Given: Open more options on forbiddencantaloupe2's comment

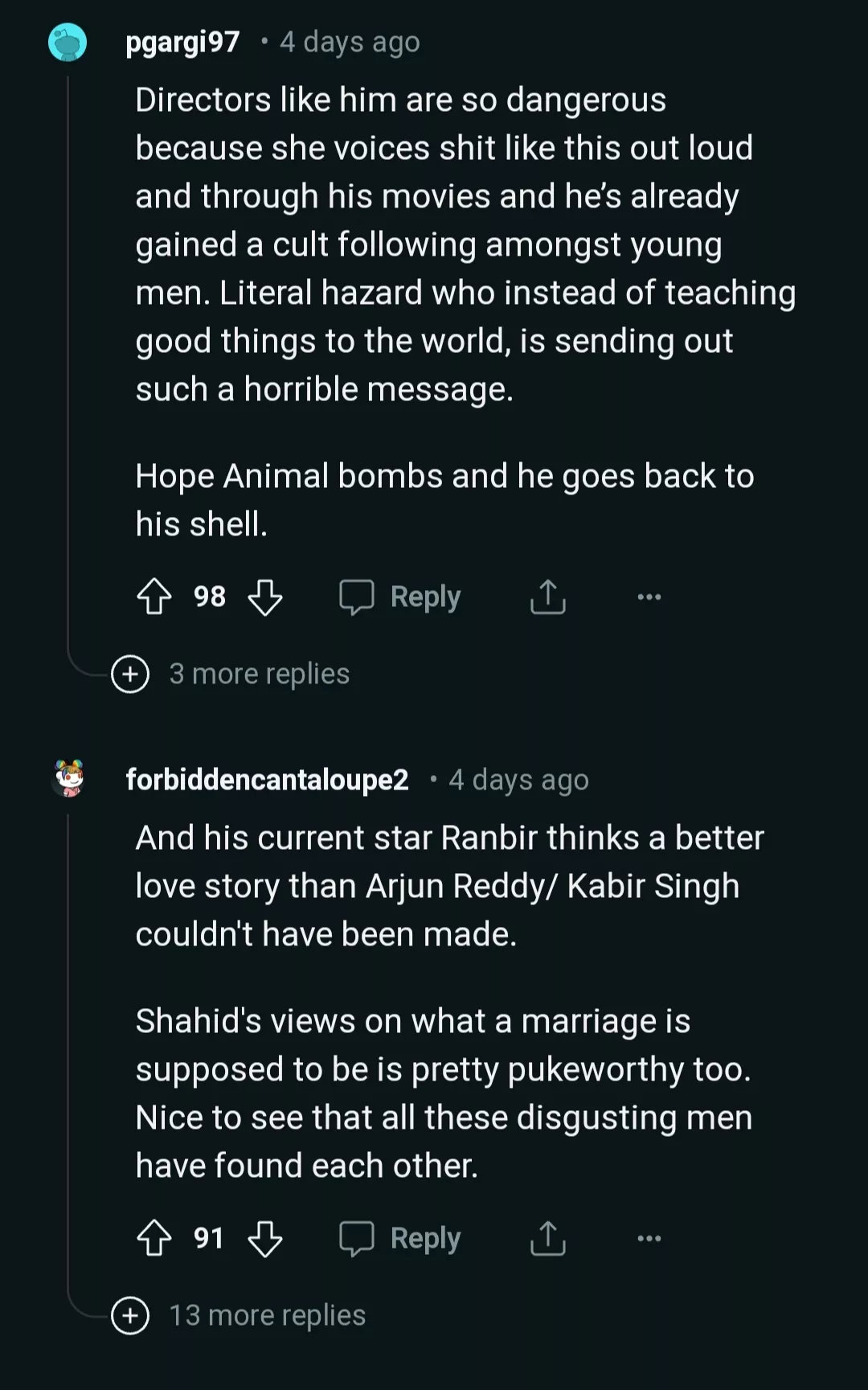Looking at the screenshot, I should tap(649, 1238).
